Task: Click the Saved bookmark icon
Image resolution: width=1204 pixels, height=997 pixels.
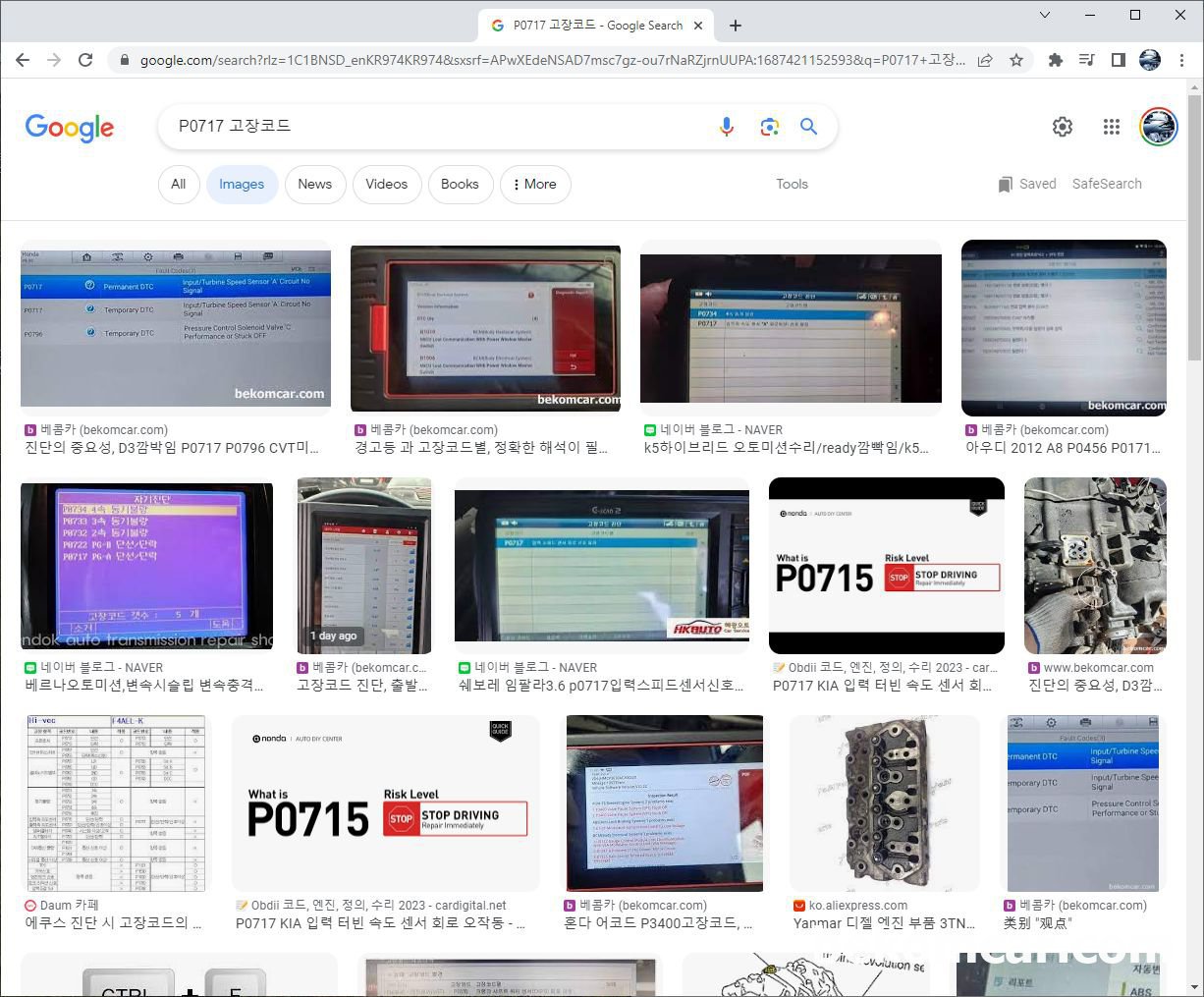Action: [x=1006, y=184]
